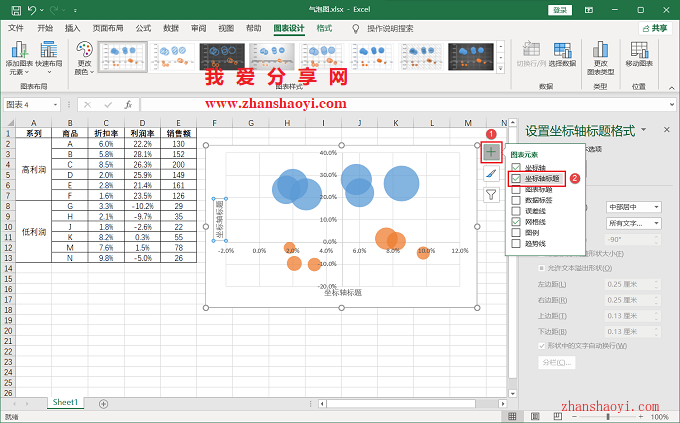The image size is (680, 423).
Task: Click the zoom out minus button
Action: click(574, 416)
